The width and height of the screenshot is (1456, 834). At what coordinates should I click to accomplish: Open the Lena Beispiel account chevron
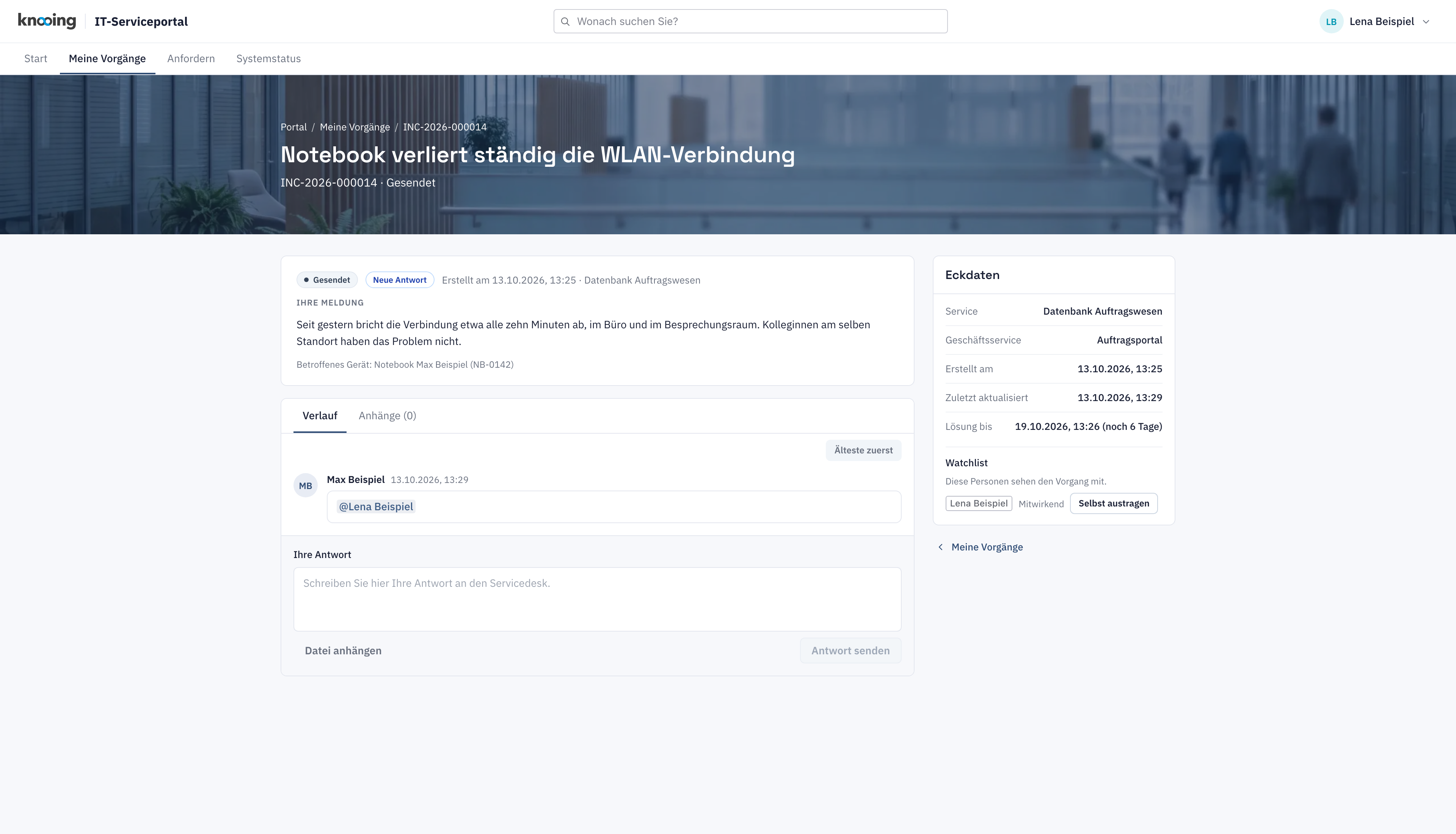1426,22
